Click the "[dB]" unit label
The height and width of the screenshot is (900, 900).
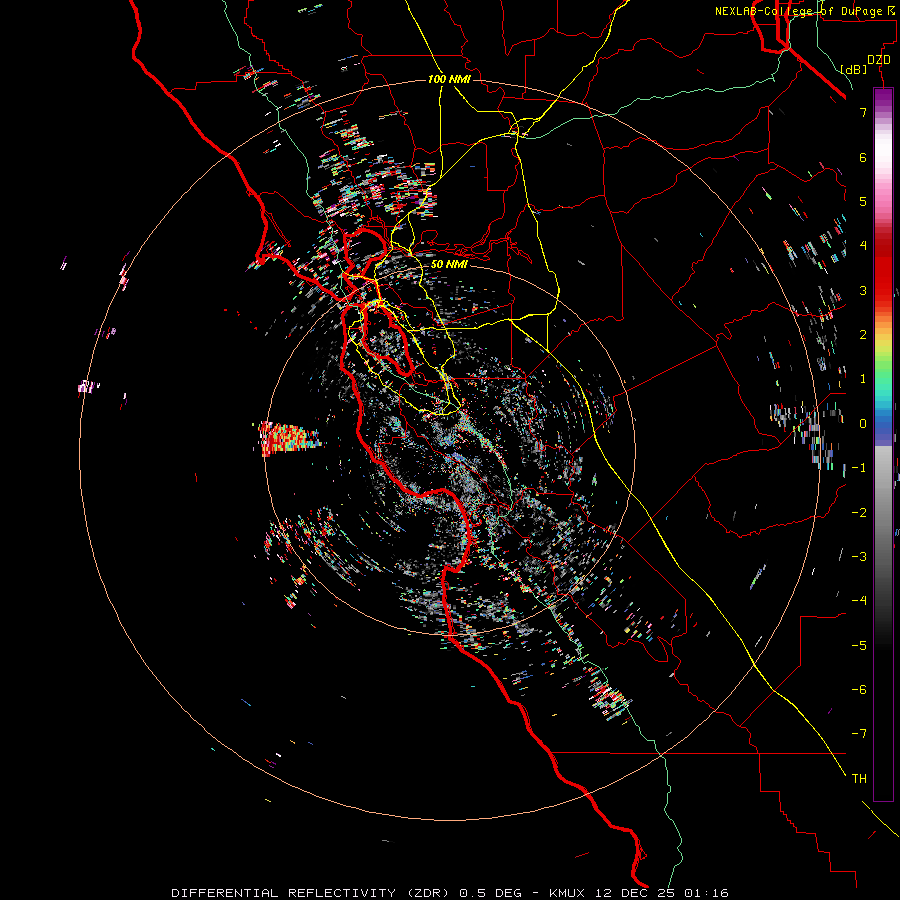[854, 69]
